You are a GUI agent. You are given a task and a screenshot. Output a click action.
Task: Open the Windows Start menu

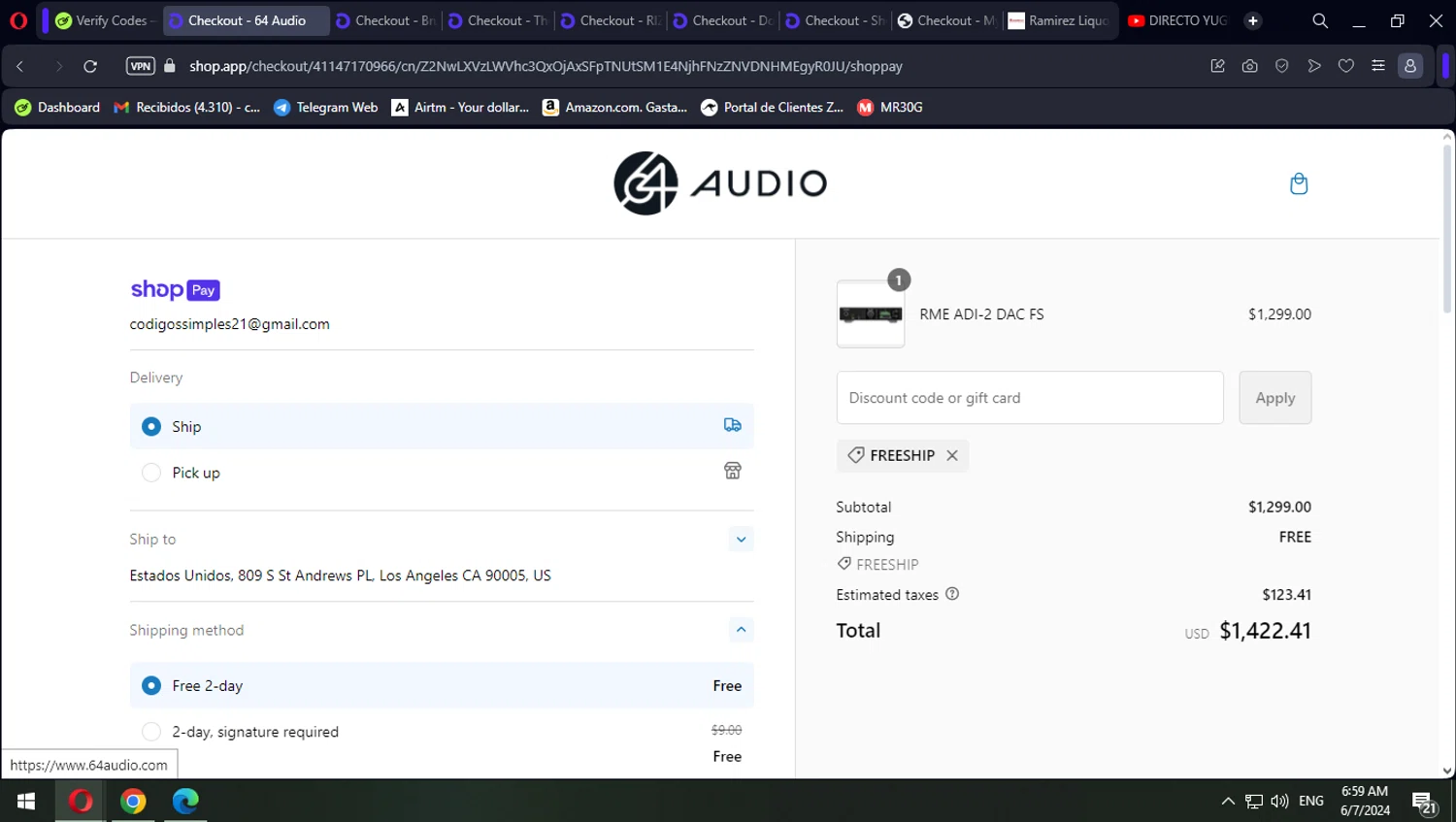pos(26,801)
